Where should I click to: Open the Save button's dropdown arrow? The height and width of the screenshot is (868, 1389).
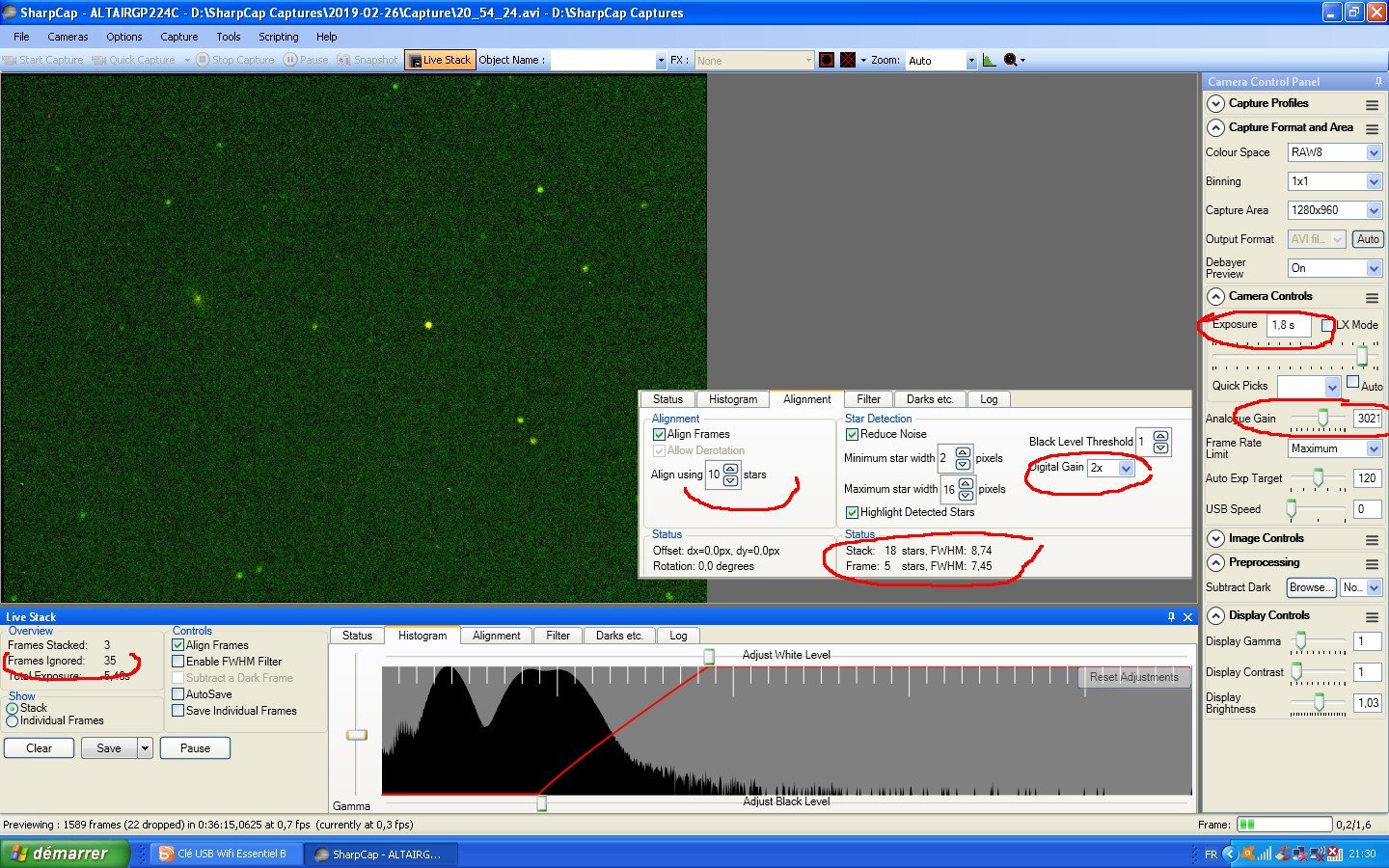pyautogui.click(x=145, y=748)
